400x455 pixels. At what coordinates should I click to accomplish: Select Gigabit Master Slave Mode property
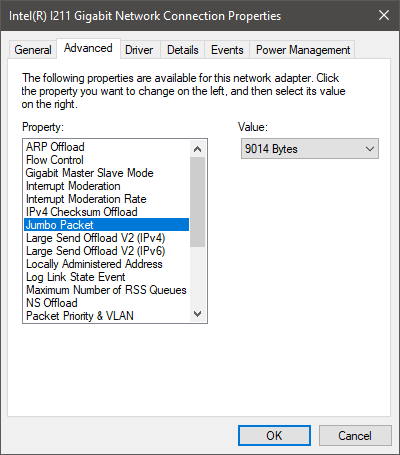coord(107,173)
